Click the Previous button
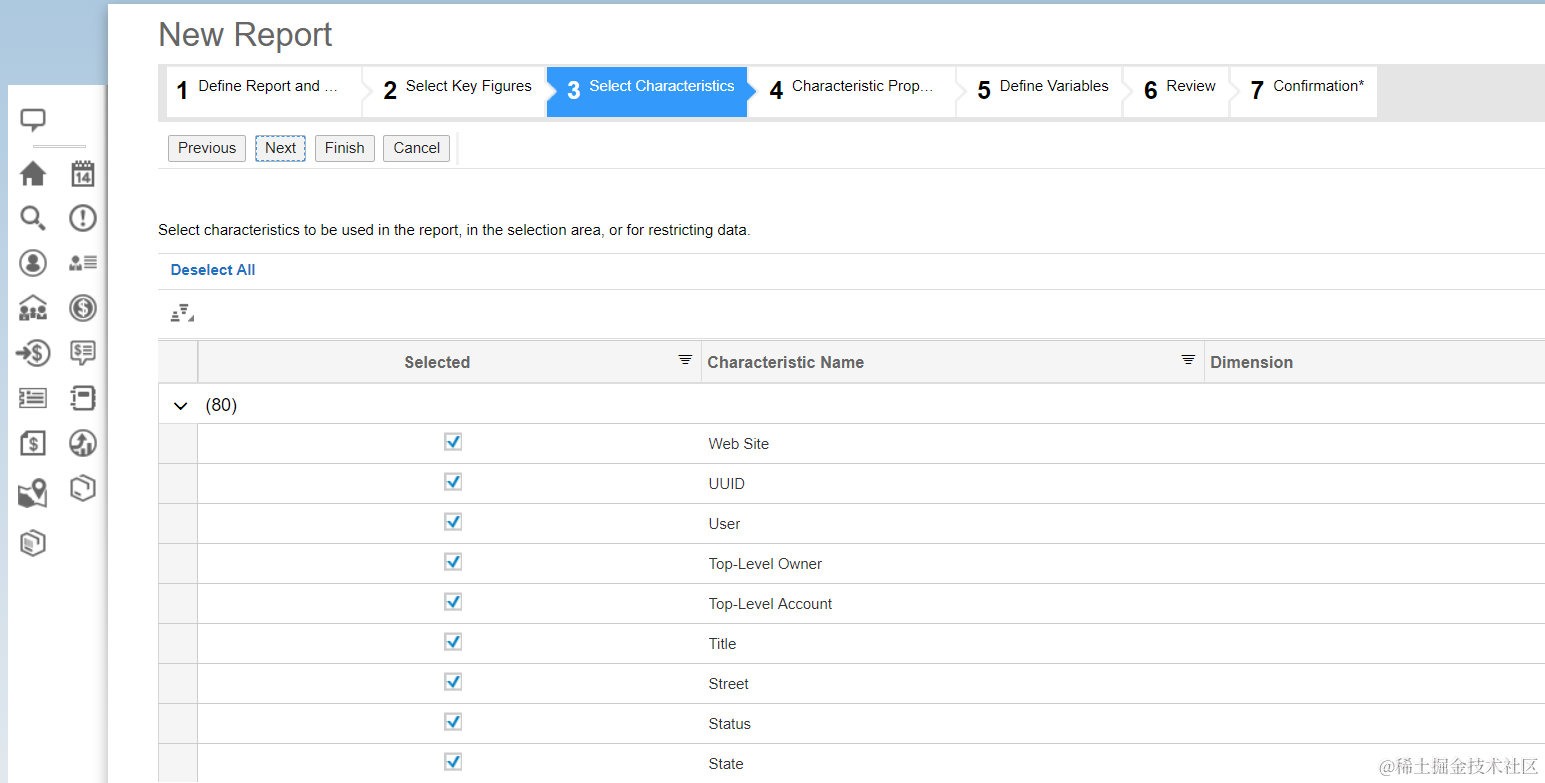 tap(207, 148)
